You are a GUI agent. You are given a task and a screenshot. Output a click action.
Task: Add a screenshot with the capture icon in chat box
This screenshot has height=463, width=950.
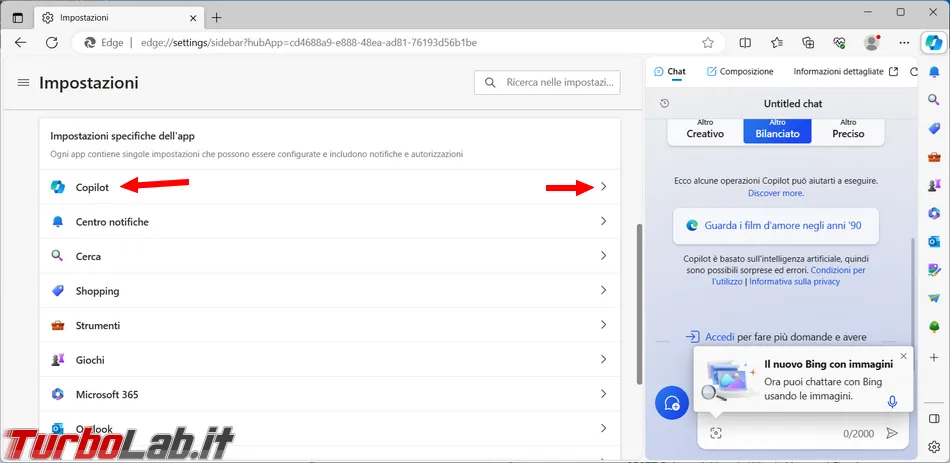coord(716,433)
